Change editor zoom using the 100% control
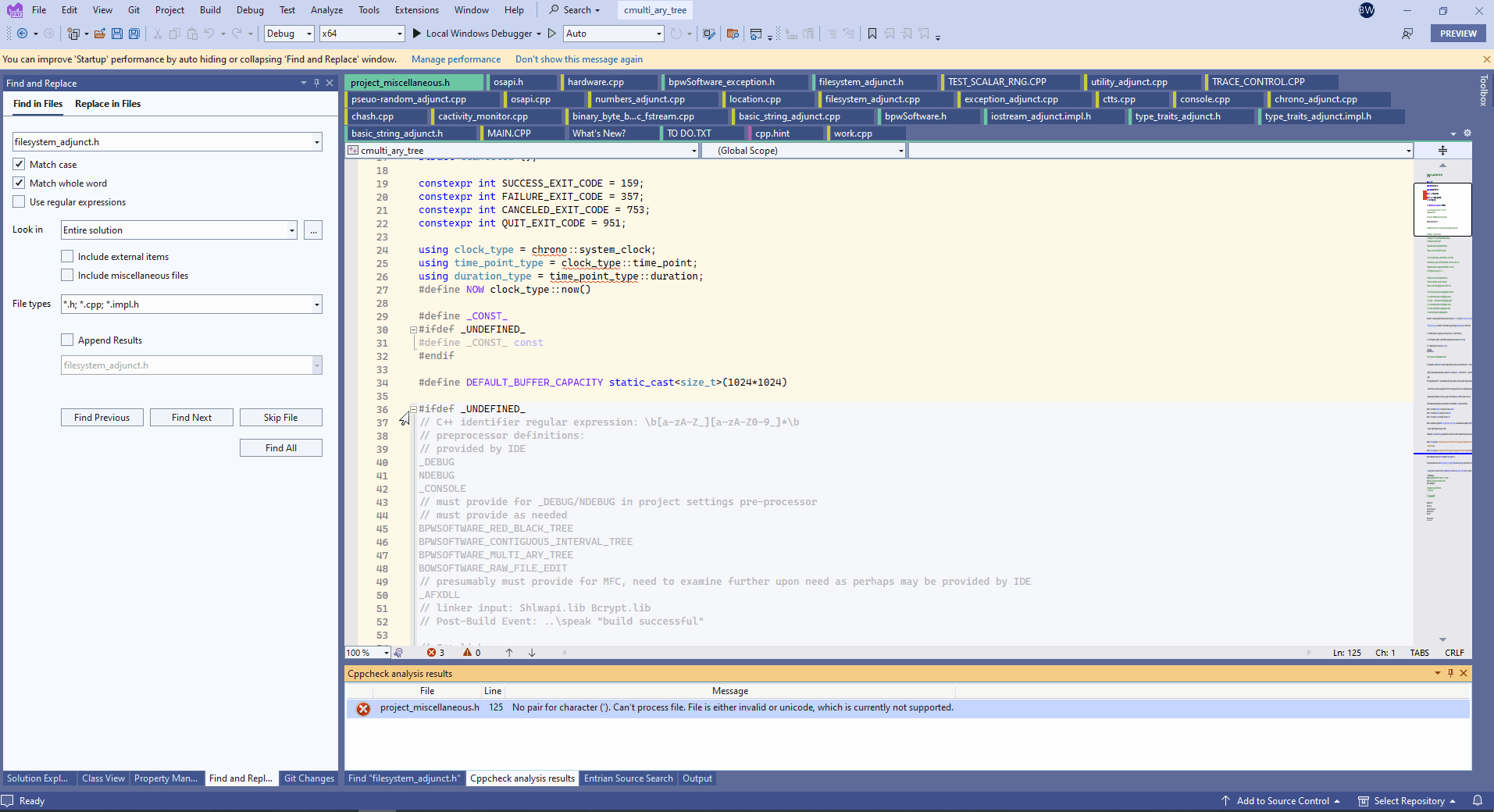This screenshot has width=1494, height=812. tap(365, 653)
